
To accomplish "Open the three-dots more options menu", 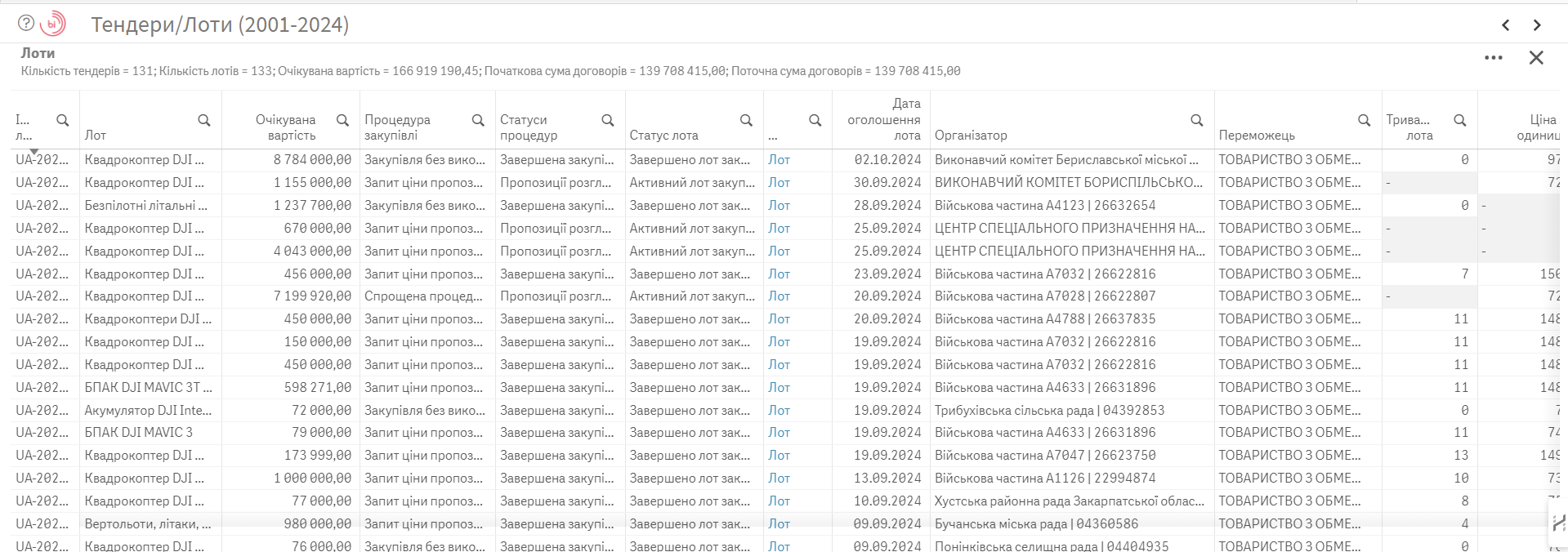I will pos(1494,58).
